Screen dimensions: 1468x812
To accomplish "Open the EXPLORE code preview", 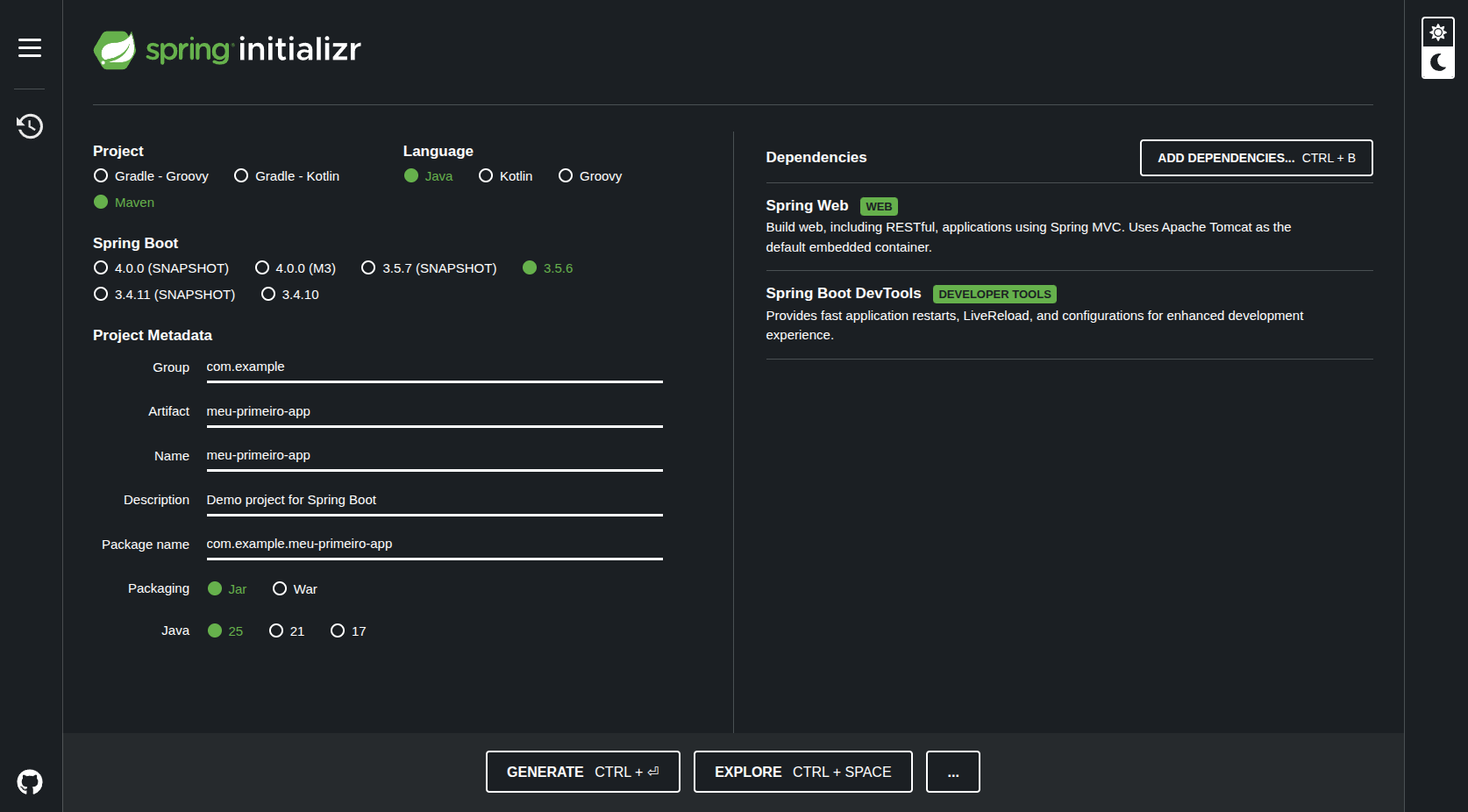I will point(802,772).
